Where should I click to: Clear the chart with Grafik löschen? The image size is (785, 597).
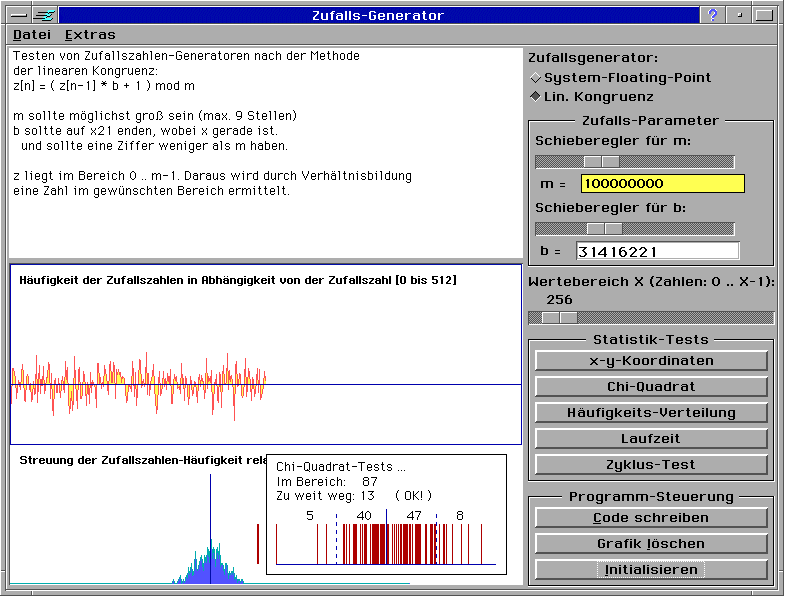click(x=651, y=544)
